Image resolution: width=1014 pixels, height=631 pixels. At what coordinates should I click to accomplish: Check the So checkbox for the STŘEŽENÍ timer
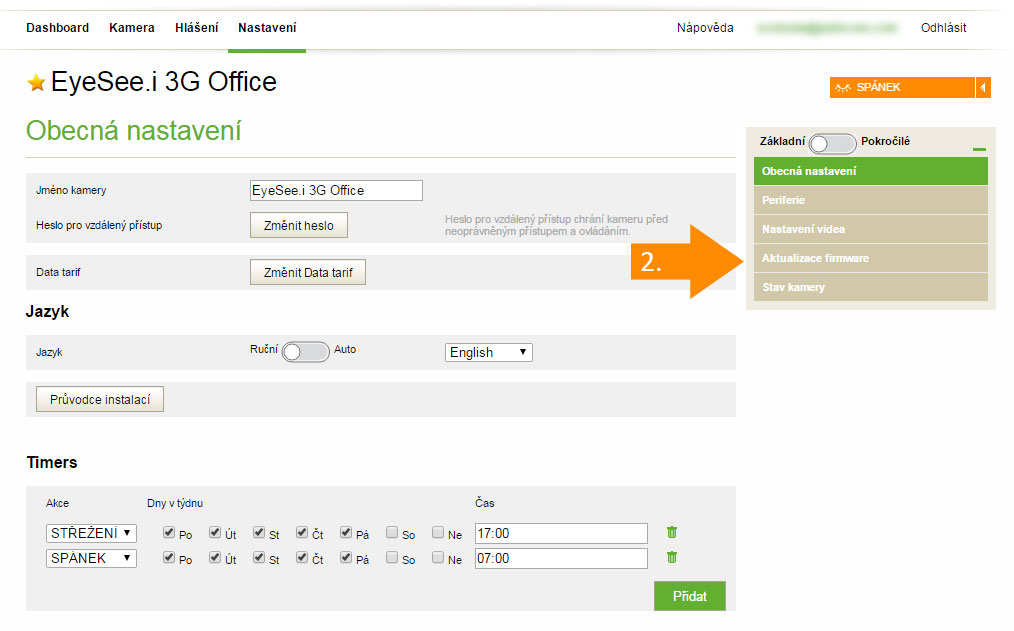[392, 533]
